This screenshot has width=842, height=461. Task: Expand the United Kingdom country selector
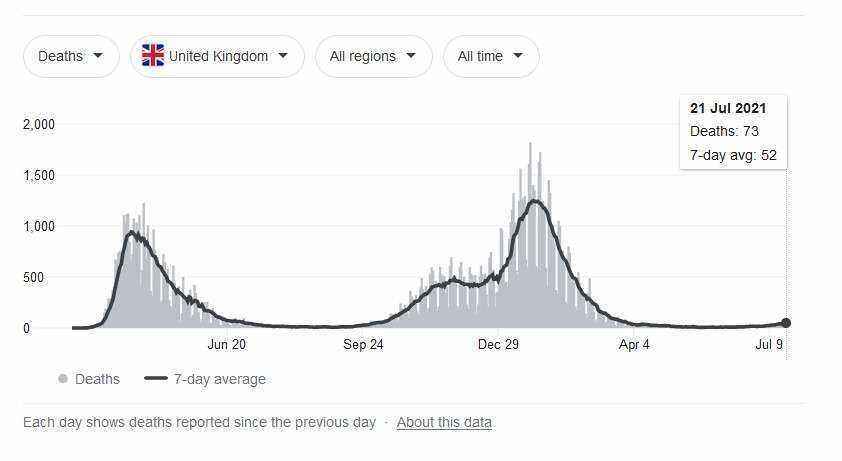click(217, 56)
